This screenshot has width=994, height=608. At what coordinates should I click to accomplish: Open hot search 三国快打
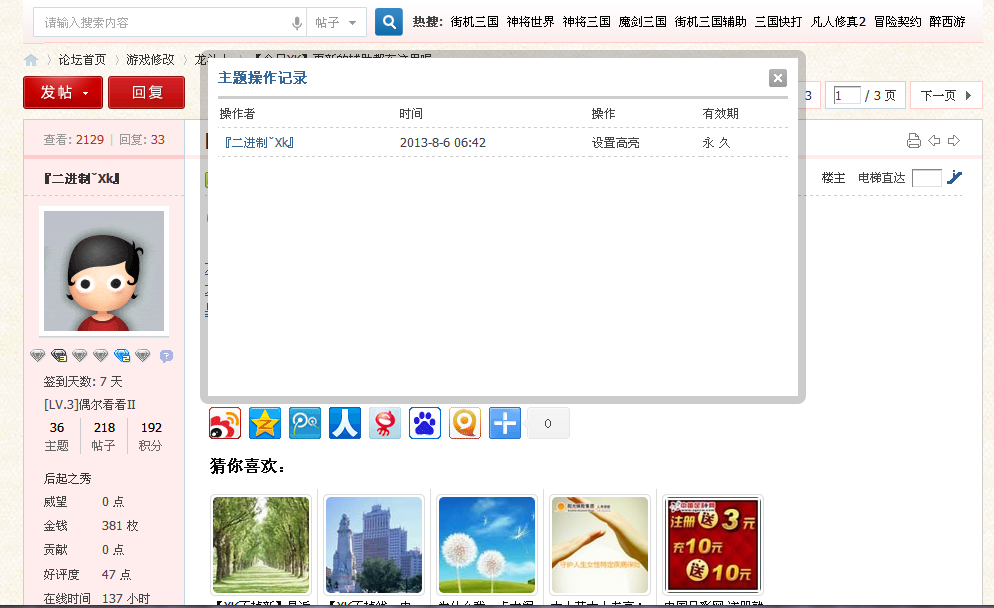point(778,22)
